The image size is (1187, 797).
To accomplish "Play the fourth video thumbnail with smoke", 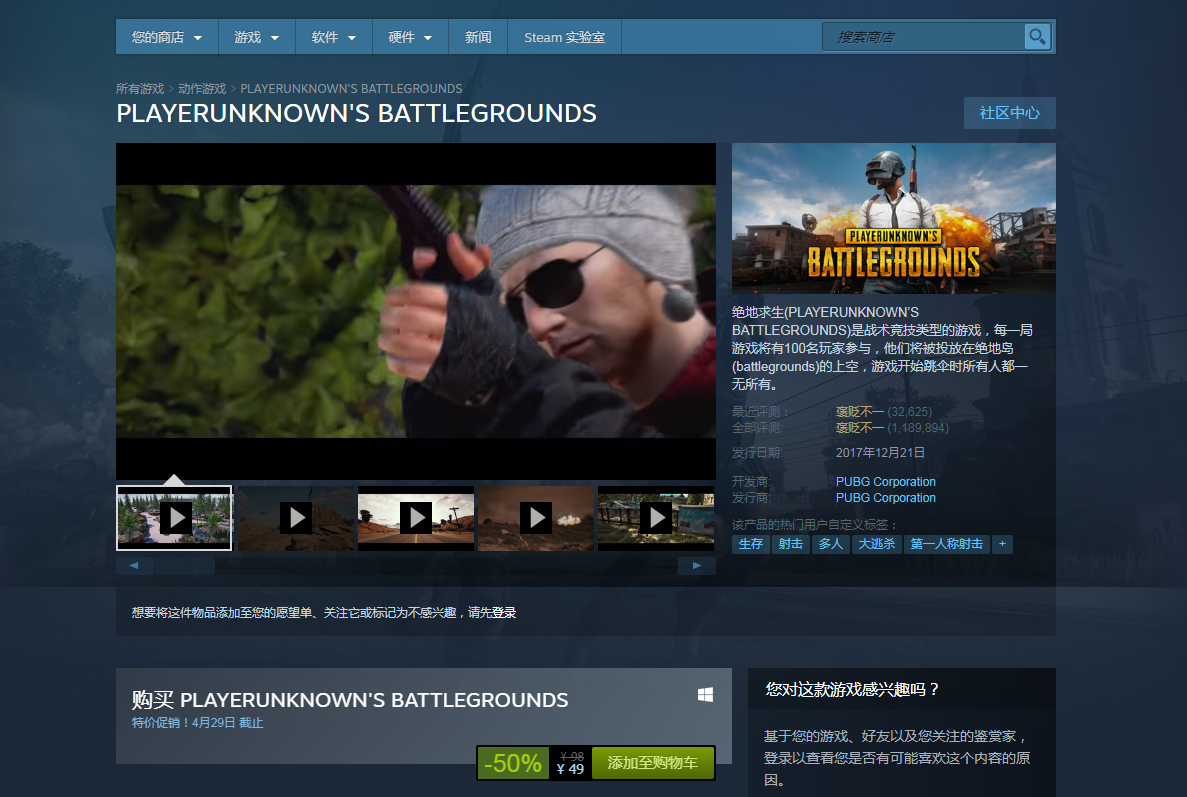I will pos(536,518).
